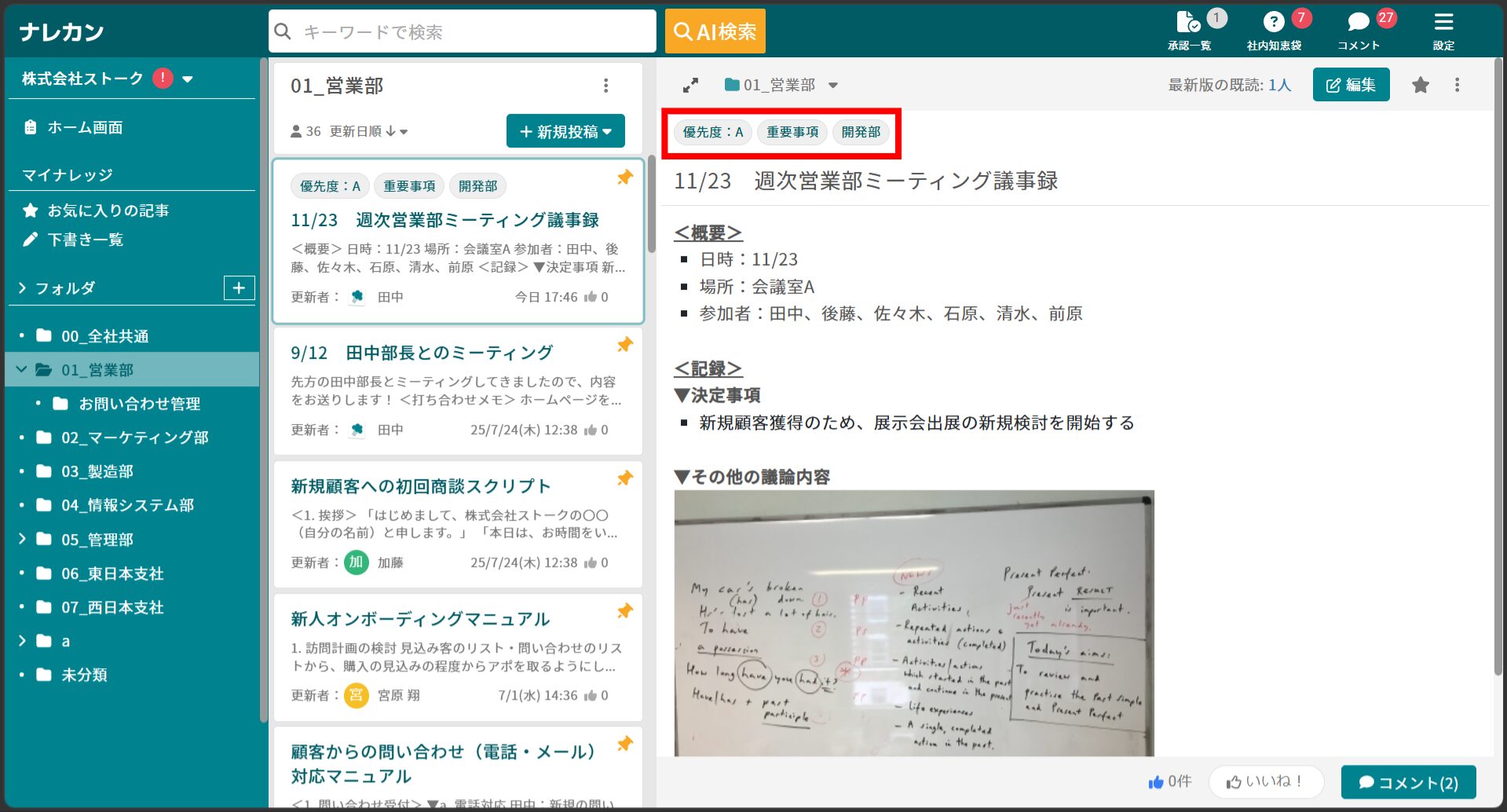The image size is (1507, 812).
Task: Click the 0件 likes count
Action: point(1169,782)
